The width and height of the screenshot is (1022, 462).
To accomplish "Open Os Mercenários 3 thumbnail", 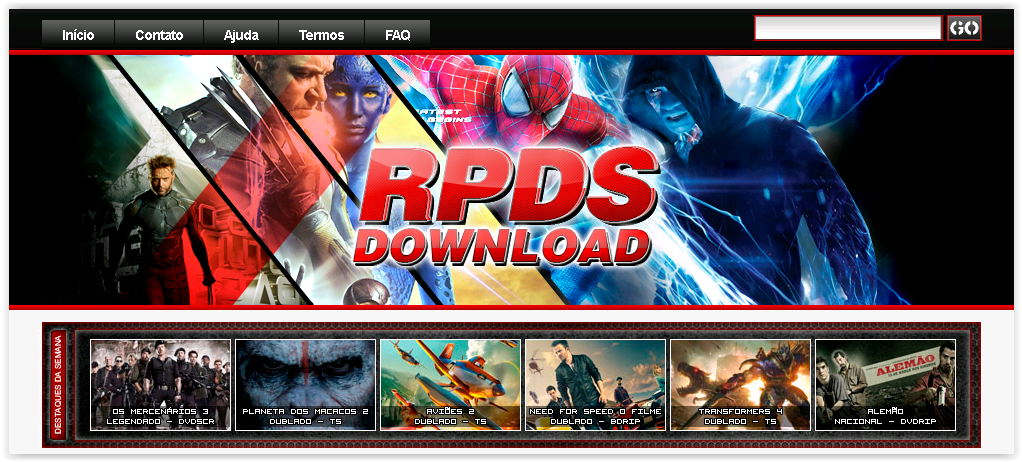I will [160, 384].
